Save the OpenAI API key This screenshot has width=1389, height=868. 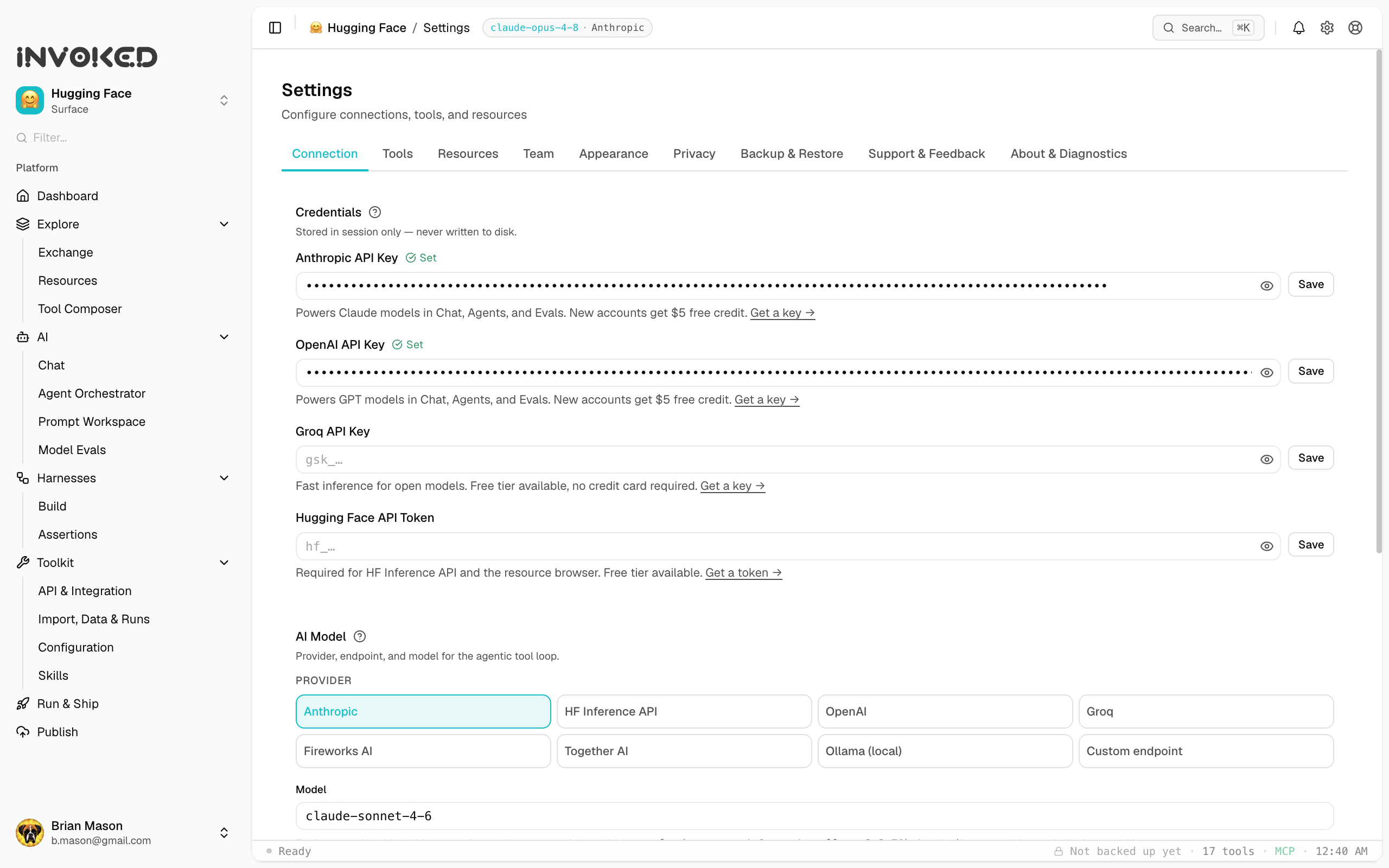(1310, 371)
